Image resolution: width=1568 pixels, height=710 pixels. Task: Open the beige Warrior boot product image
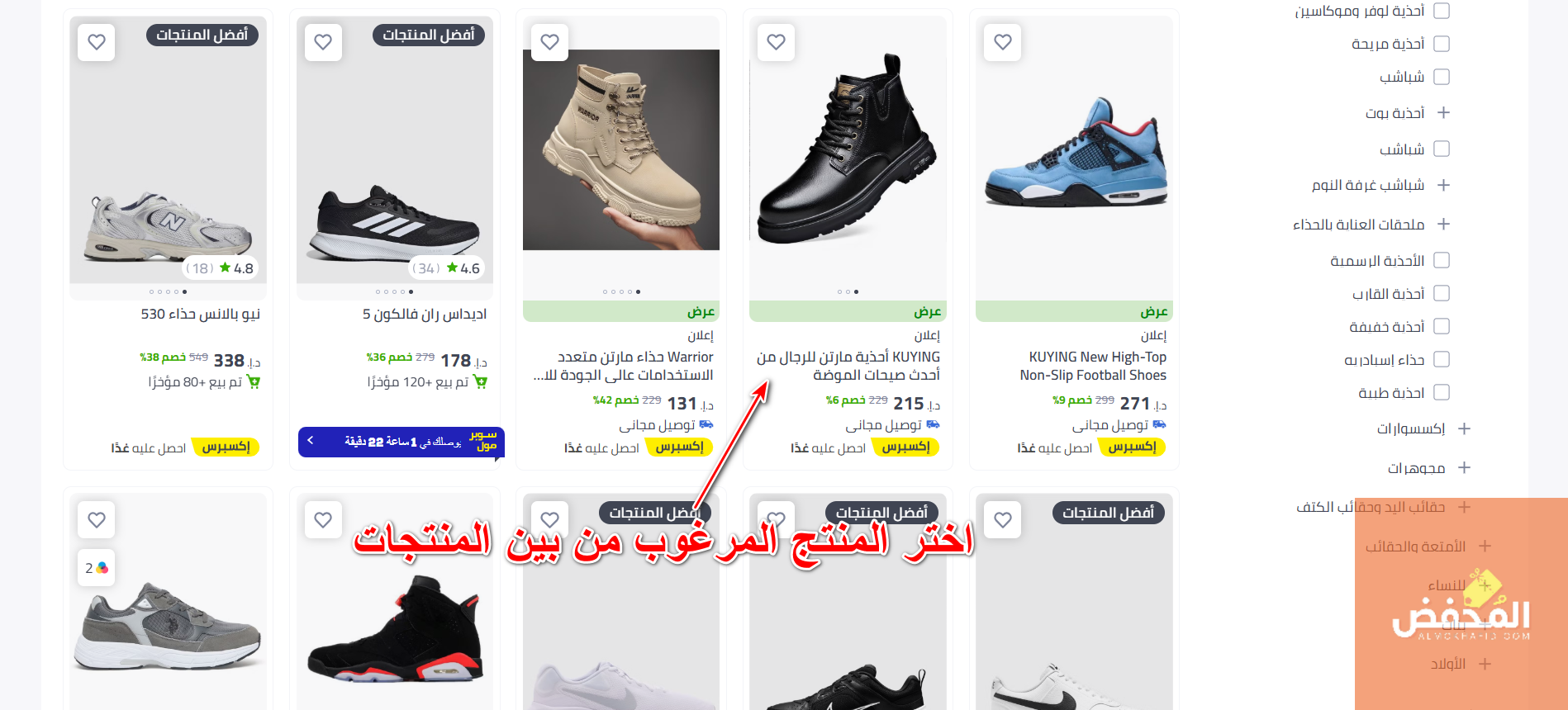621,149
